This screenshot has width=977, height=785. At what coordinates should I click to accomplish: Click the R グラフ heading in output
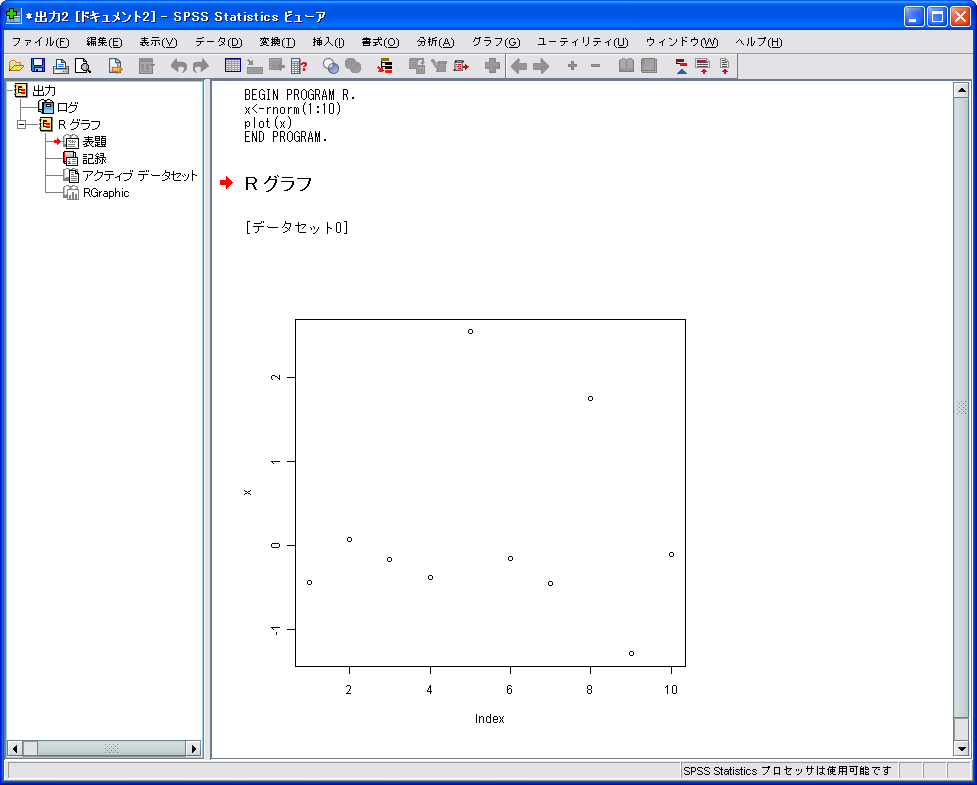pos(278,184)
